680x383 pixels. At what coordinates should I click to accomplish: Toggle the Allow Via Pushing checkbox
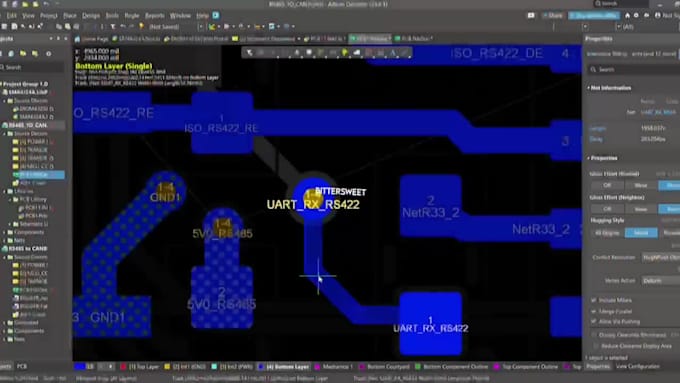pyautogui.click(x=594, y=321)
